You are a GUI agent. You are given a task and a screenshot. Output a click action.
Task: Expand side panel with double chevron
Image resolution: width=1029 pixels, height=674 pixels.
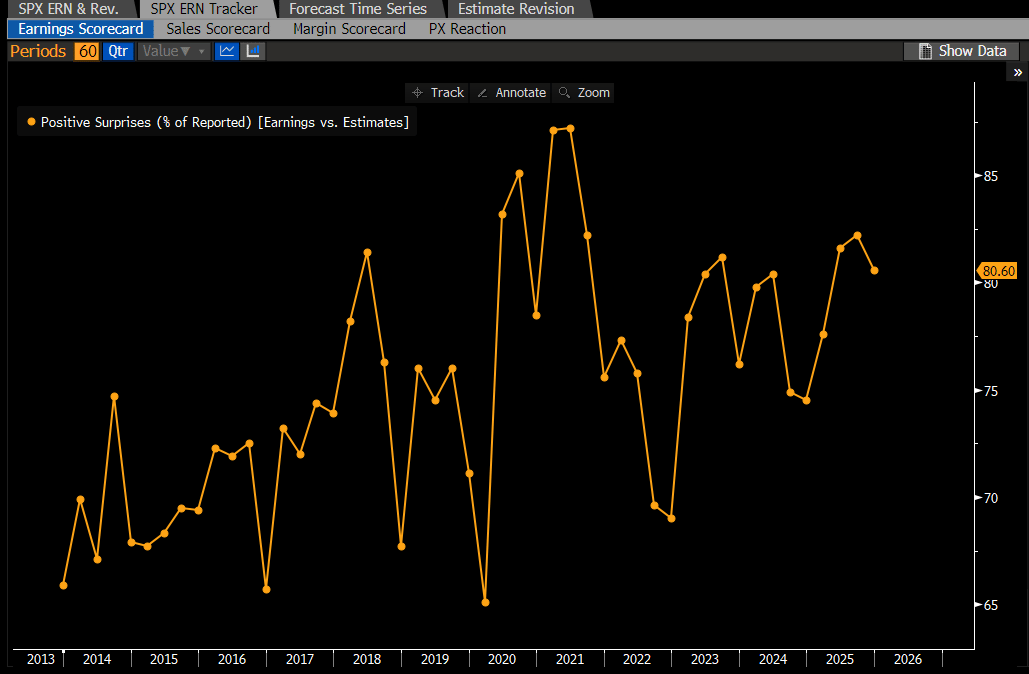(1018, 72)
